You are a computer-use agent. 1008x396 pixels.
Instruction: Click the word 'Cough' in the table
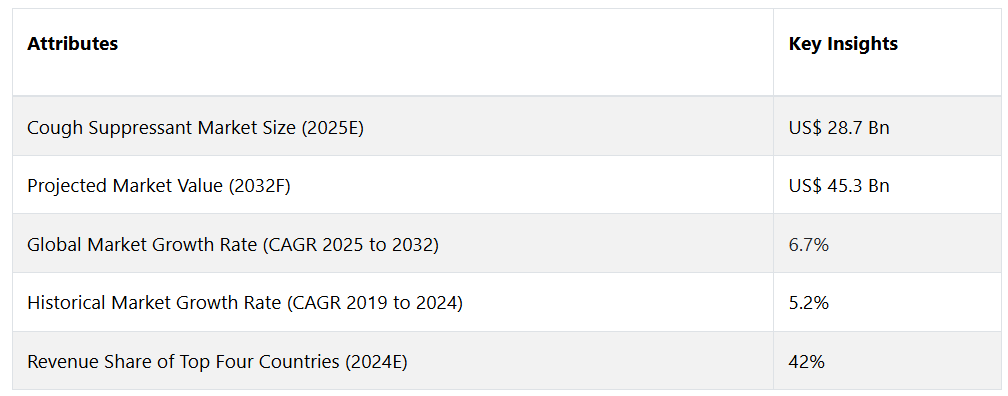coord(55,128)
